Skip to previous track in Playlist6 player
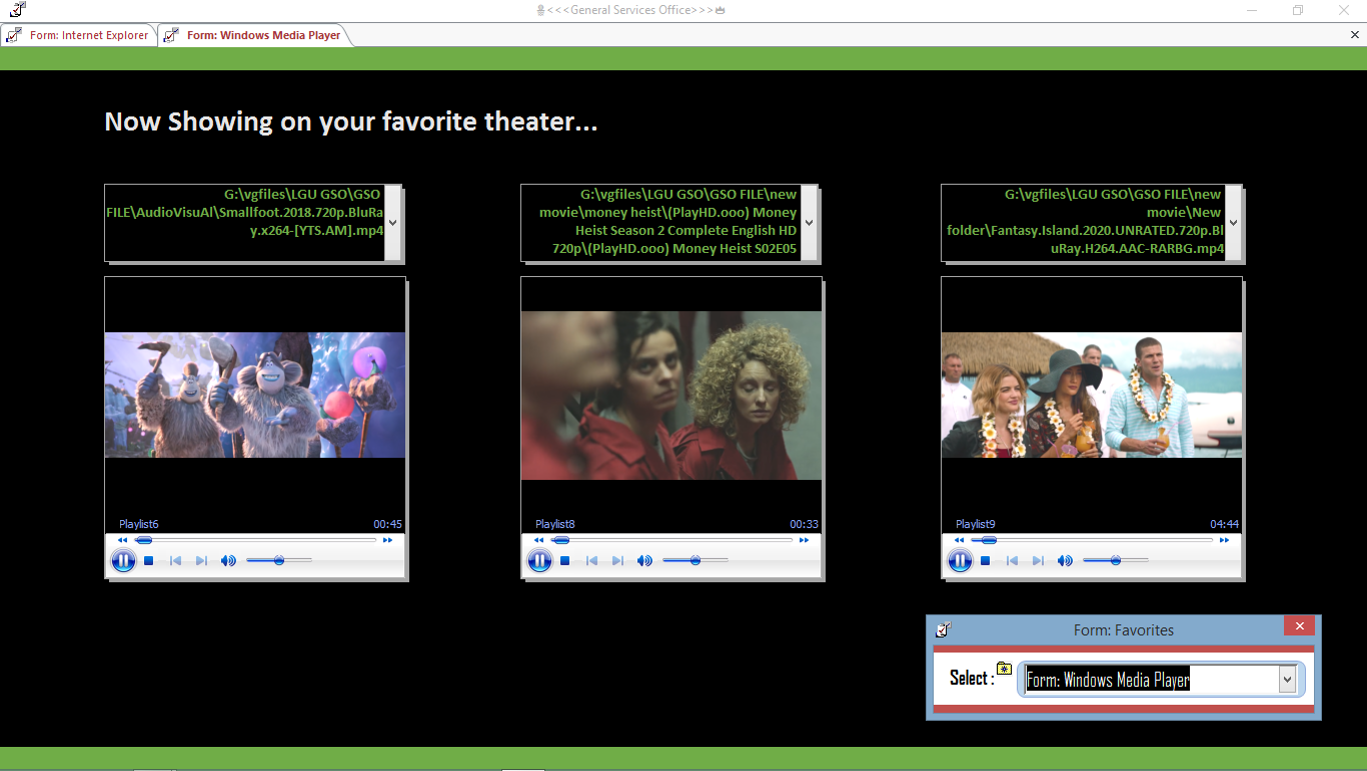 coord(175,561)
